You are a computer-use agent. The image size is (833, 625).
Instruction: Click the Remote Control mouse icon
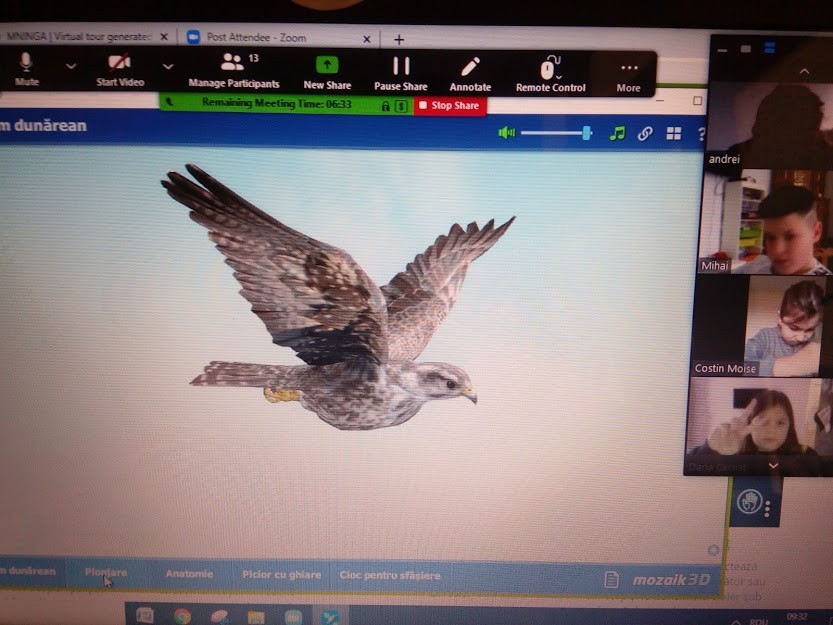point(550,67)
